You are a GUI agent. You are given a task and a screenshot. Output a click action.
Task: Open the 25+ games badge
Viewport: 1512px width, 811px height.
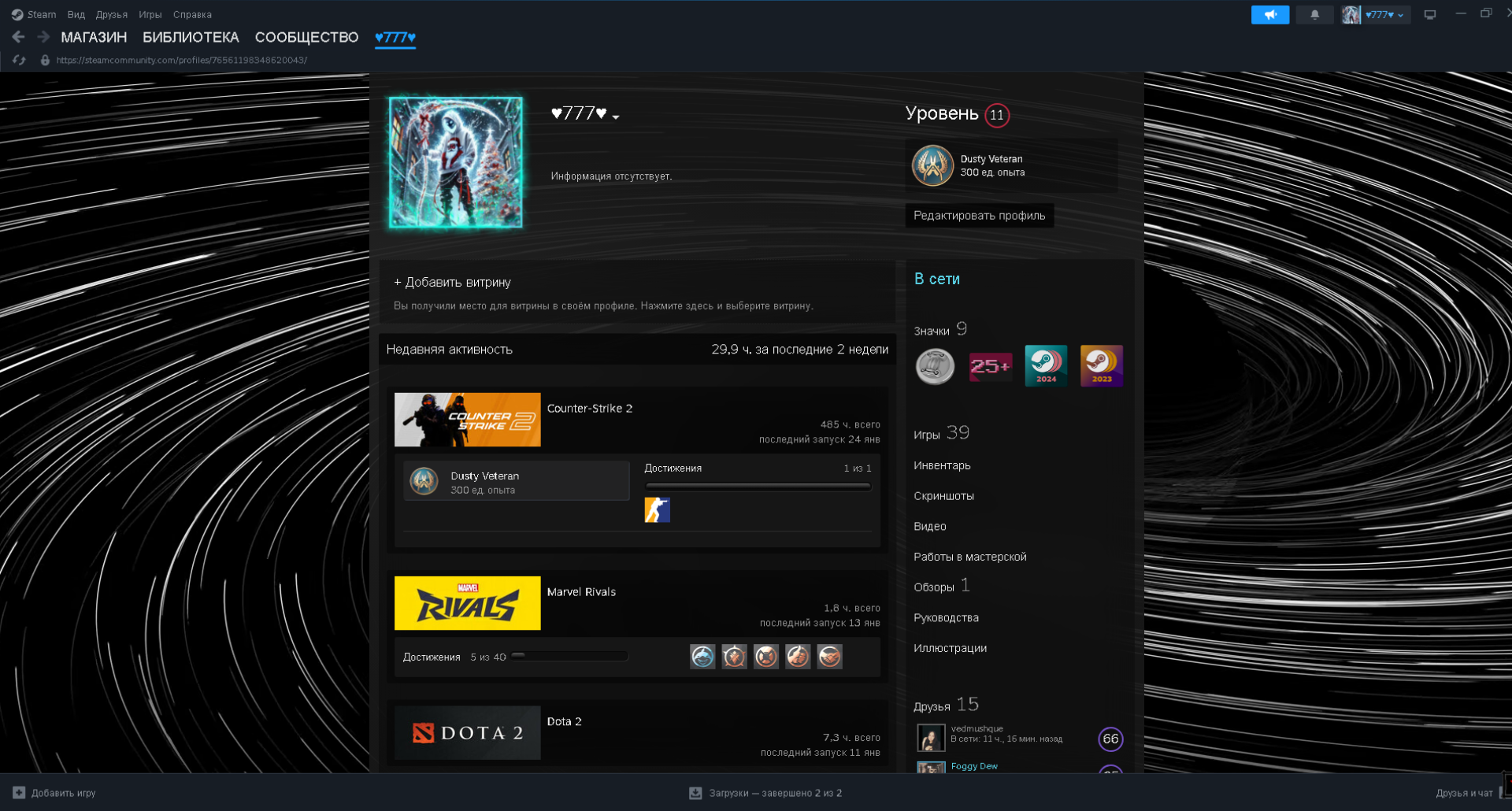(x=991, y=366)
